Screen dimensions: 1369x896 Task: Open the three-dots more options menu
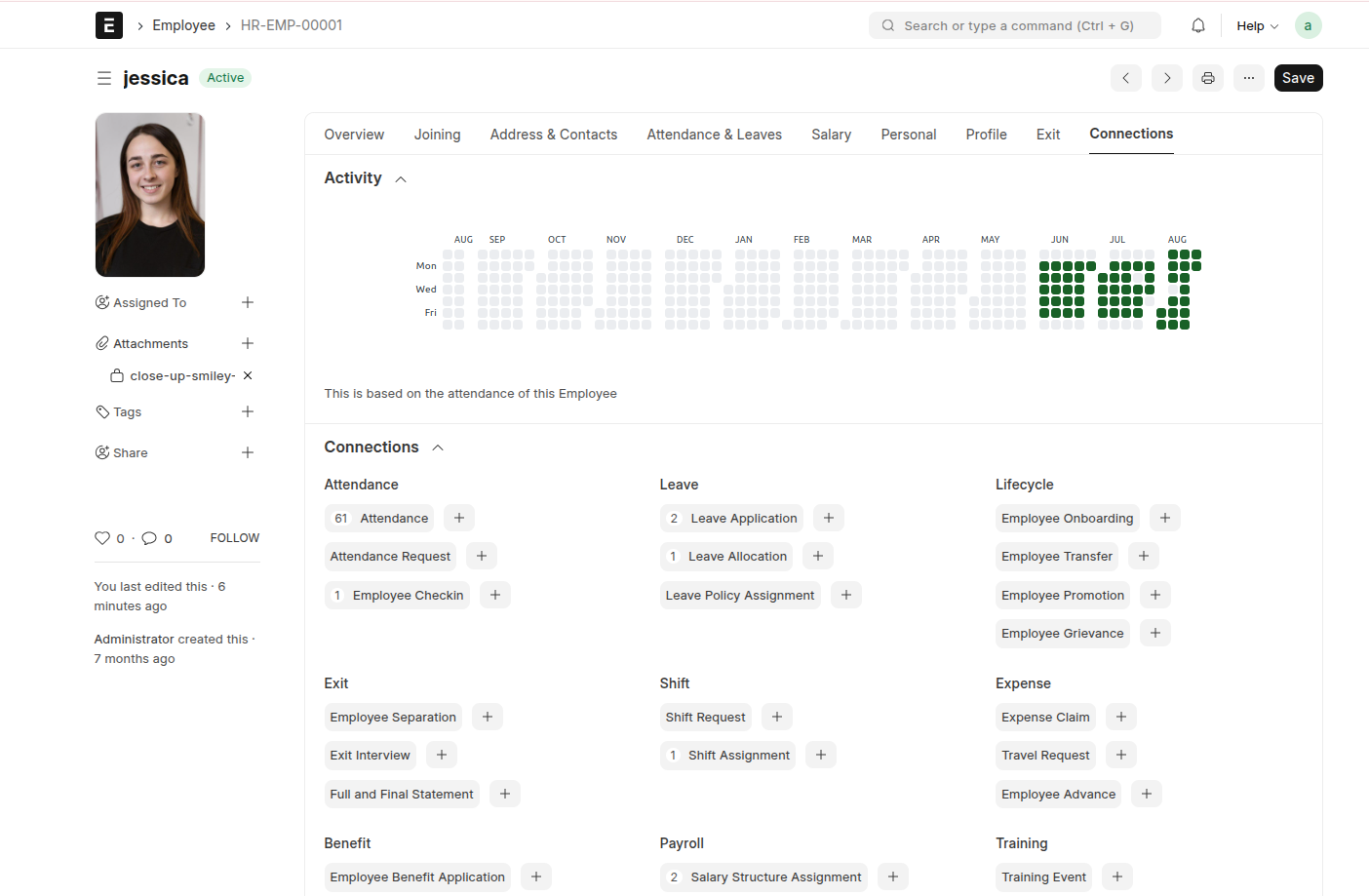1249,78
